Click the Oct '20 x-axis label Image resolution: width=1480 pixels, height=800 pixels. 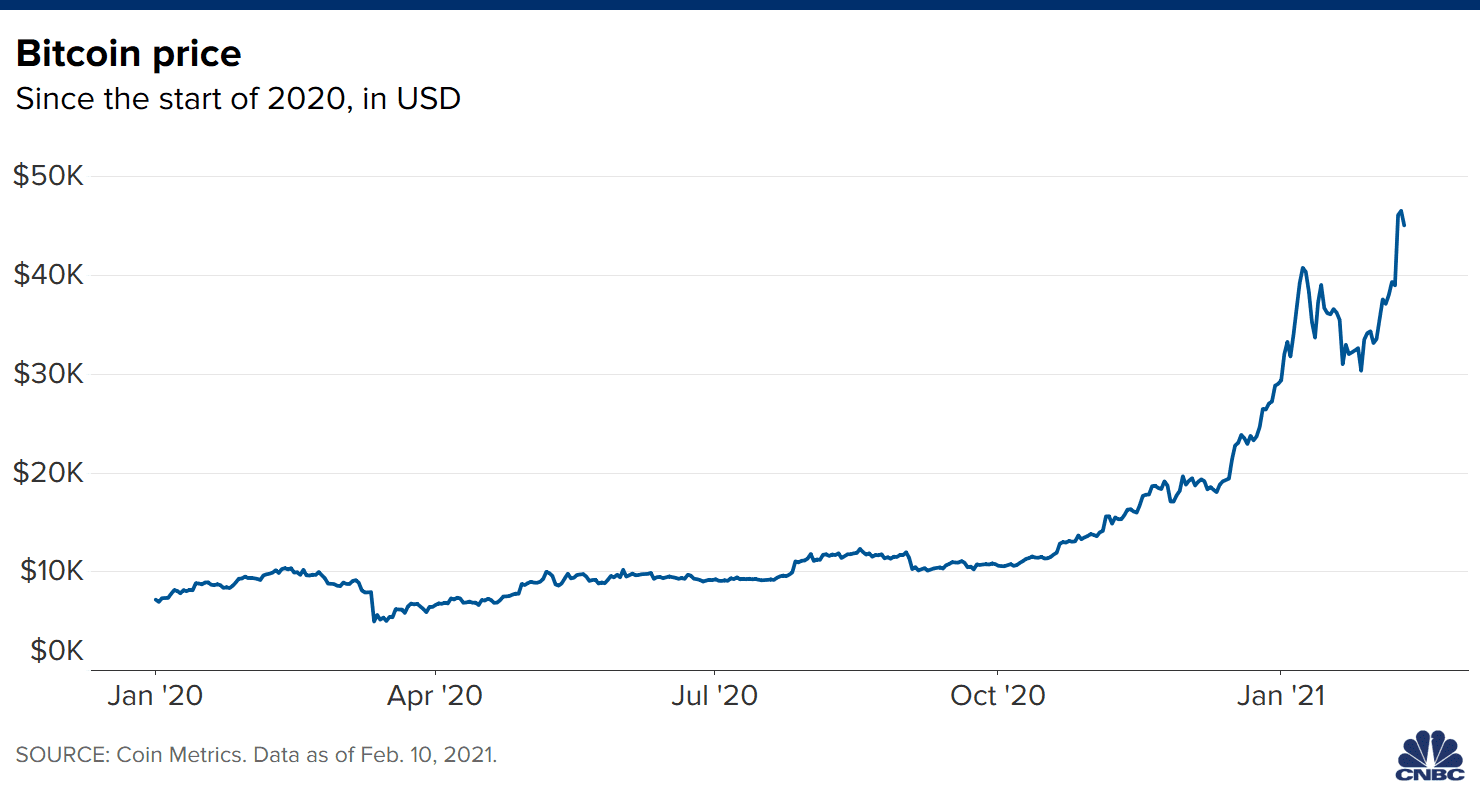point(998,696)
